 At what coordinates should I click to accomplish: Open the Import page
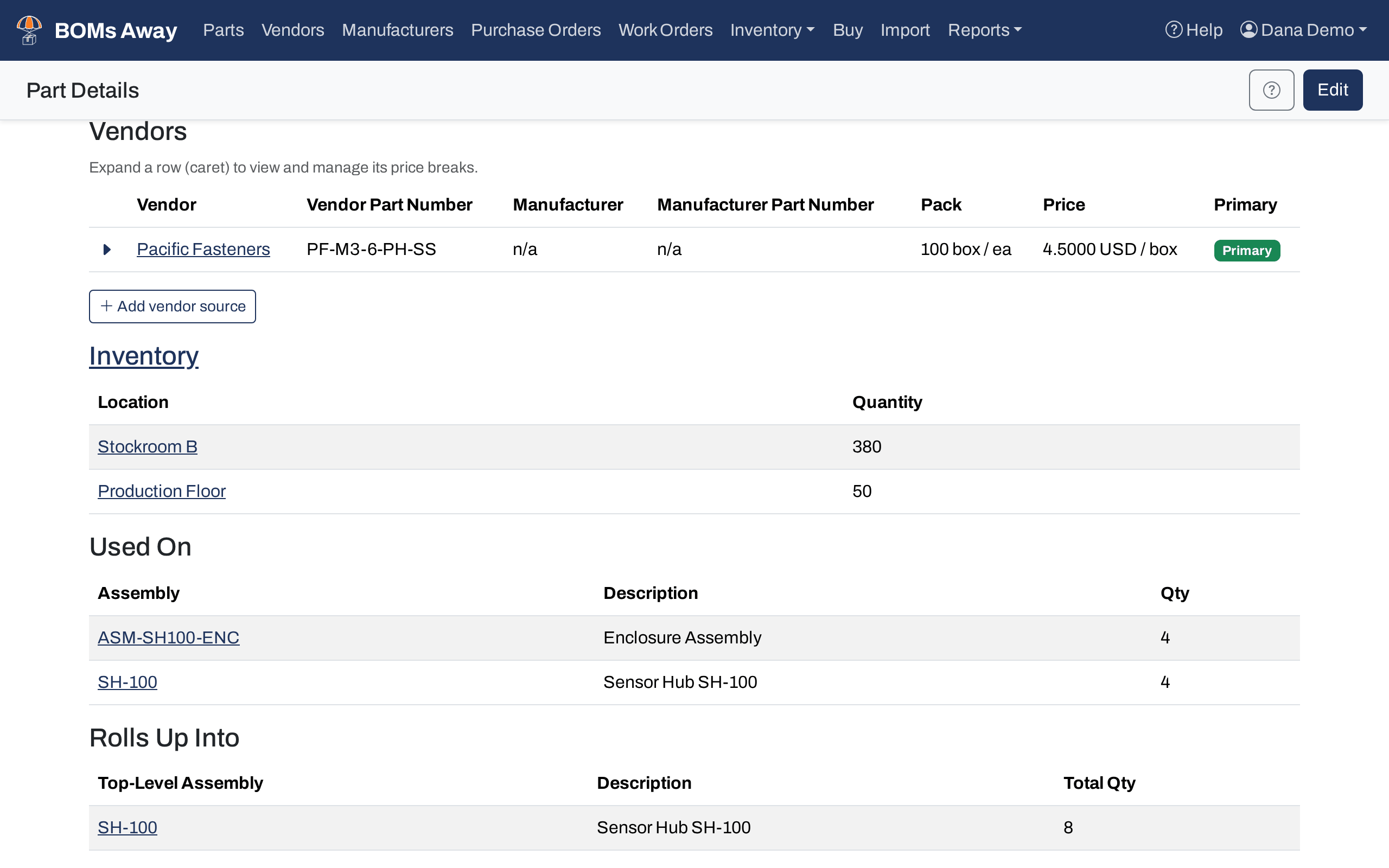[905, 30]
